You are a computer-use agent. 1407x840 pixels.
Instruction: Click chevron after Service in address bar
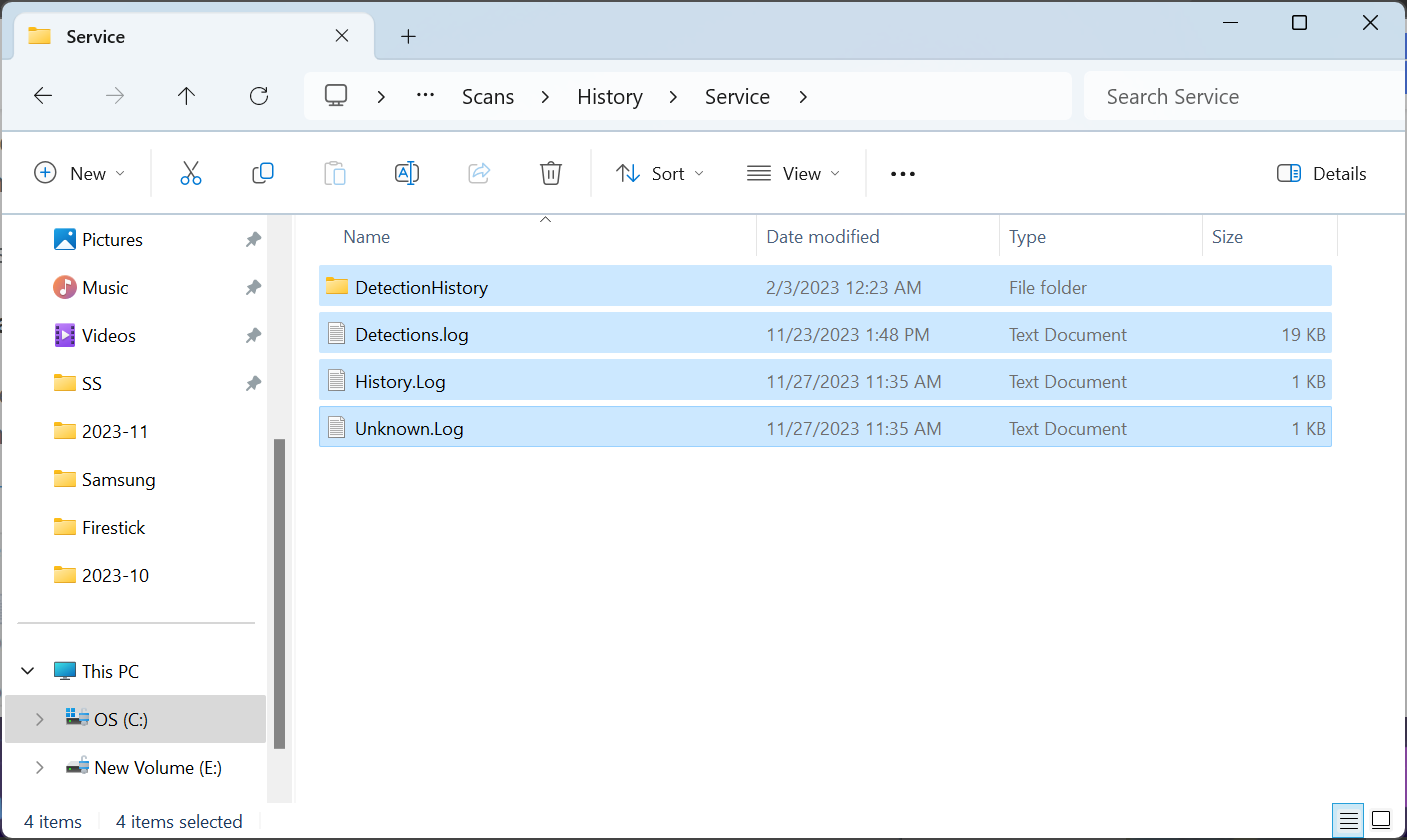802,96
